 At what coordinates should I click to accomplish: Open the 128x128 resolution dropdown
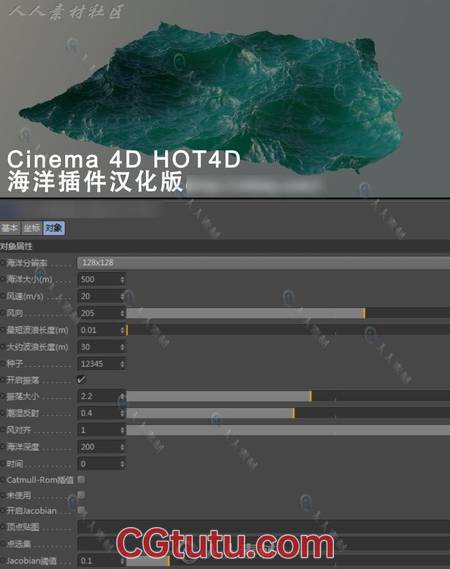263,262
